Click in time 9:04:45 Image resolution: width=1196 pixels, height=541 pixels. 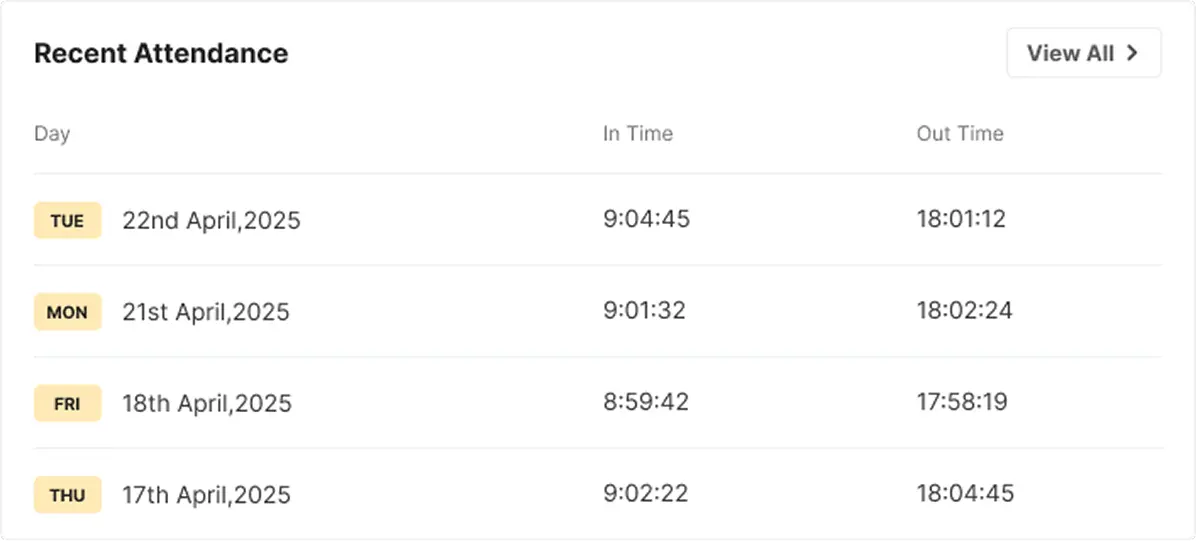click(x=646, y=219)
